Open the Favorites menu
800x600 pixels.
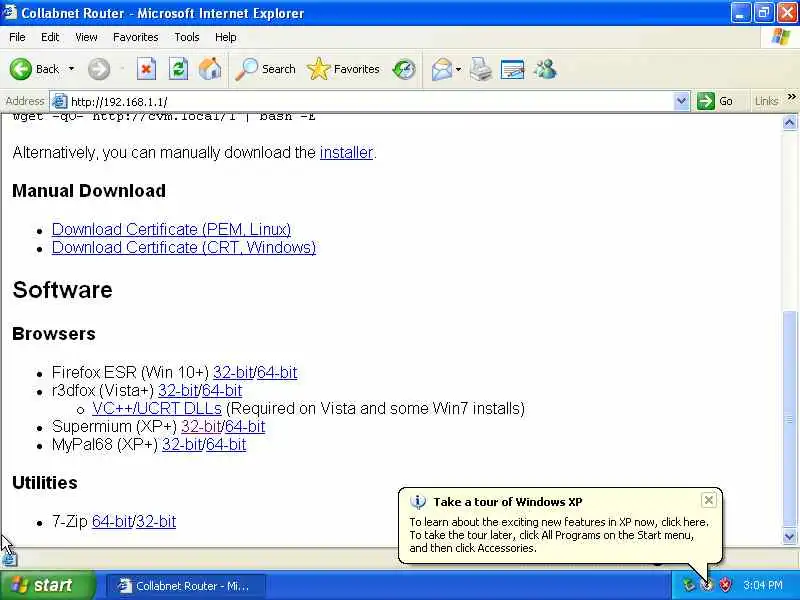tap(136, 37)
